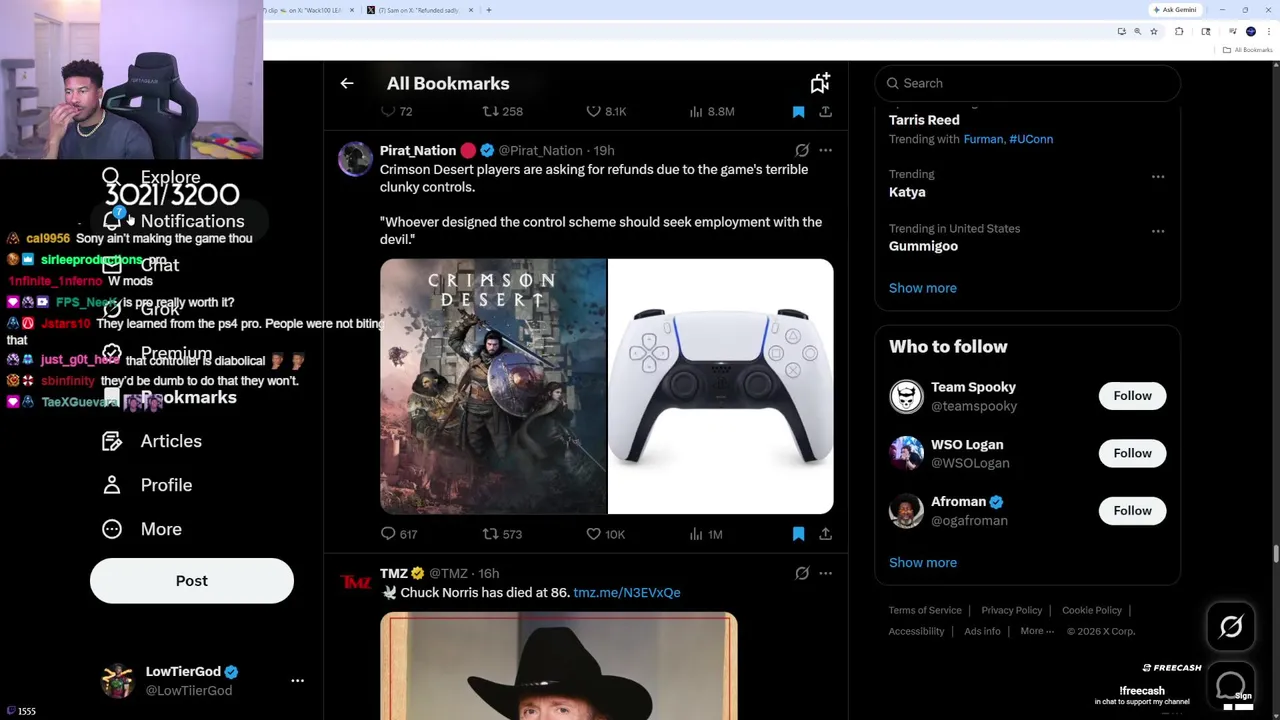Open WSO Logan's avatar
Image resolution: width=1280 pixels, height=720 pixels.
tap(906, 453)
